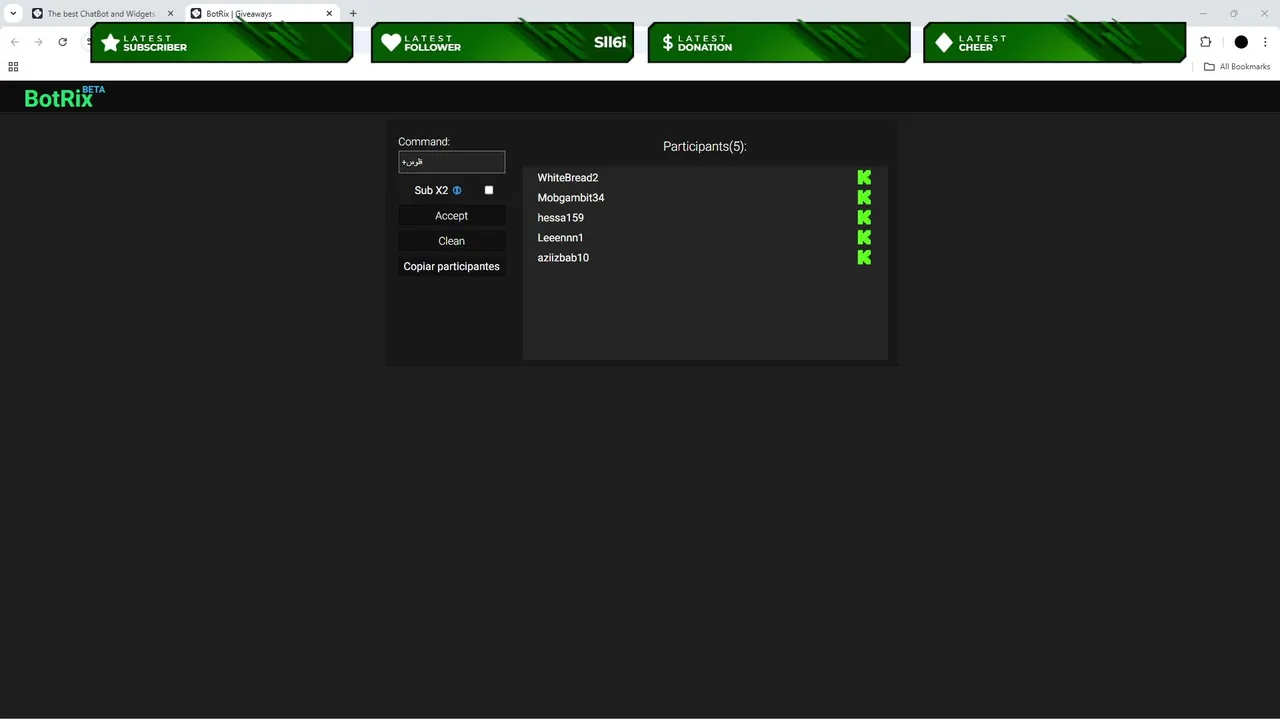The height and width of the screenshot is (720, 1280).
Task: Open the All Bookmarks folder
Action: point(1237,67)
